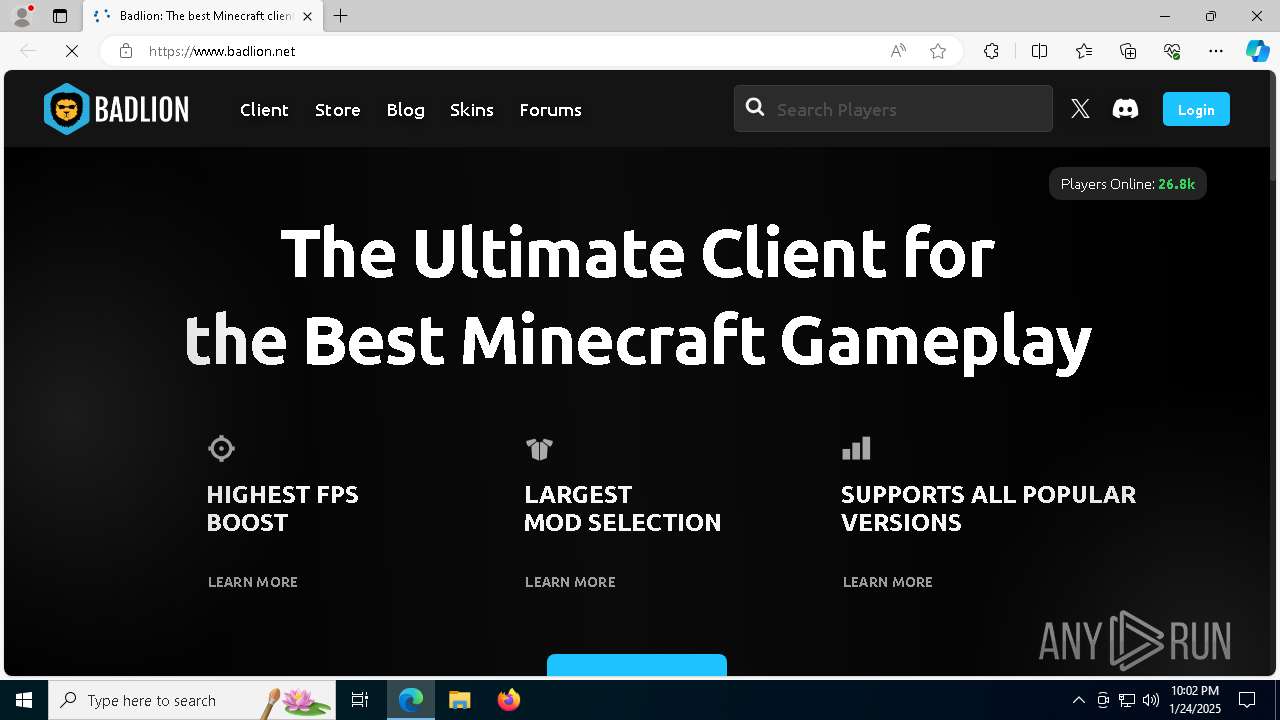Launch Firefox from taskbar
Screen dimensions: 1280x720
click(509, 700)
